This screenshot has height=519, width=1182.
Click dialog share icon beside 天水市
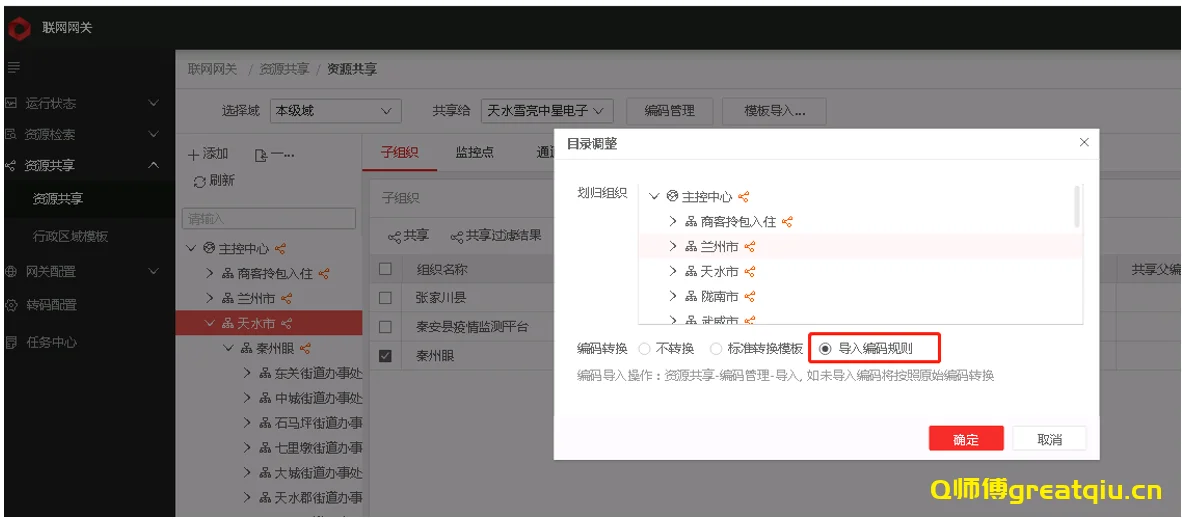(750, 272)
